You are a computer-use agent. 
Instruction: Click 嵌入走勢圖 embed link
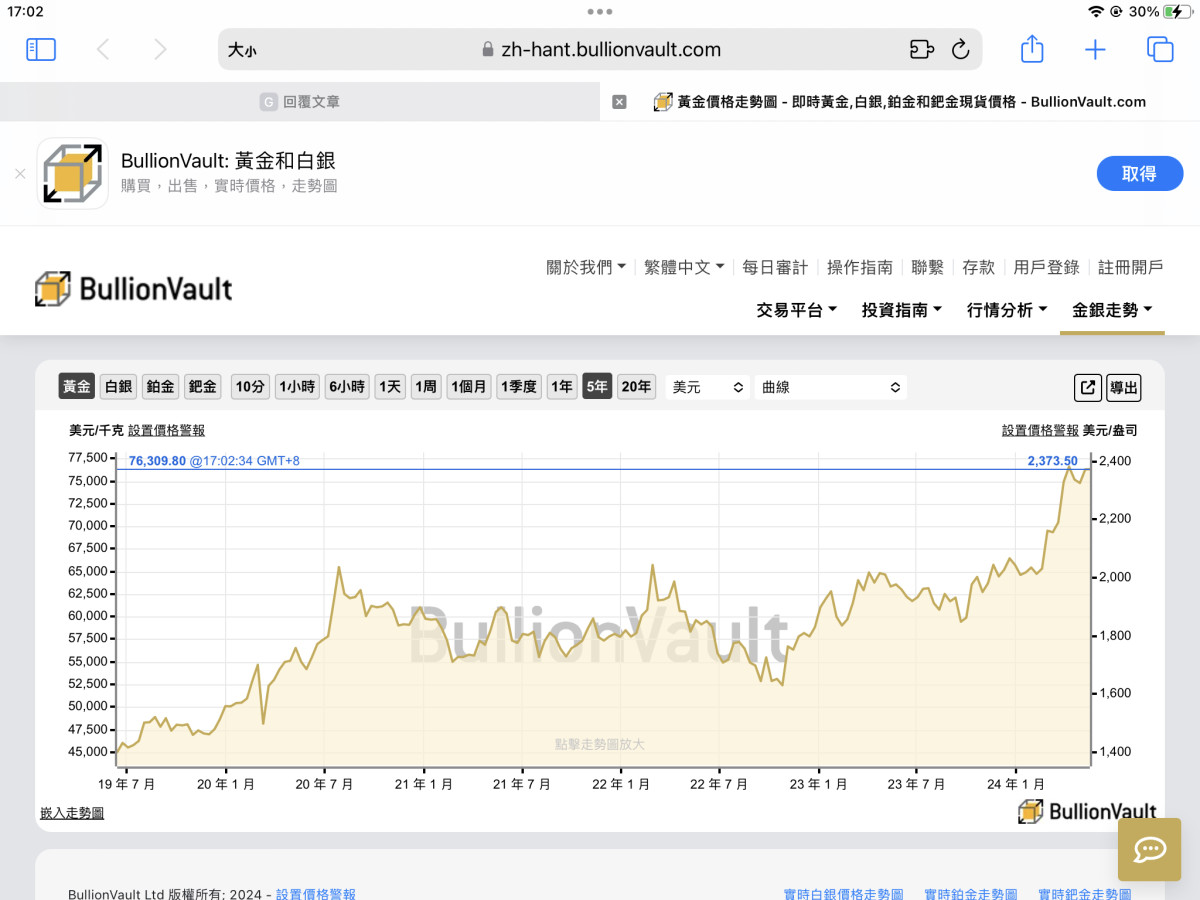[72, 813]
